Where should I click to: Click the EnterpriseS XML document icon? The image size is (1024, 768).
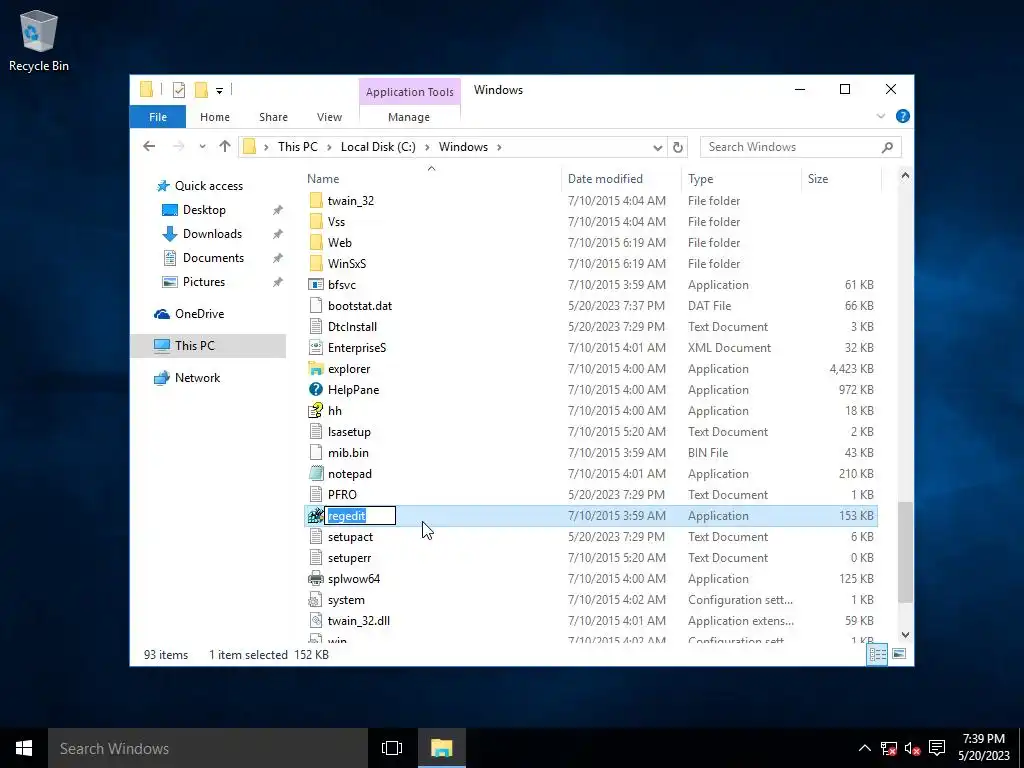315,348
